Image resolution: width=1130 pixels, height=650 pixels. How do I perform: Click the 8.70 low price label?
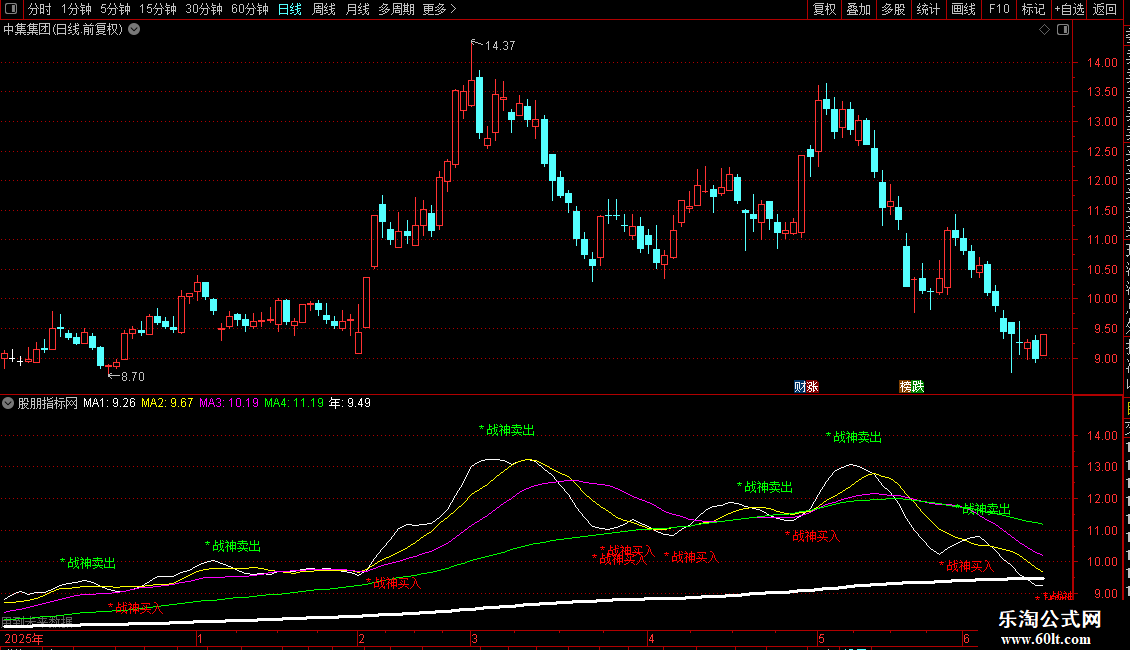click(133, 377)
